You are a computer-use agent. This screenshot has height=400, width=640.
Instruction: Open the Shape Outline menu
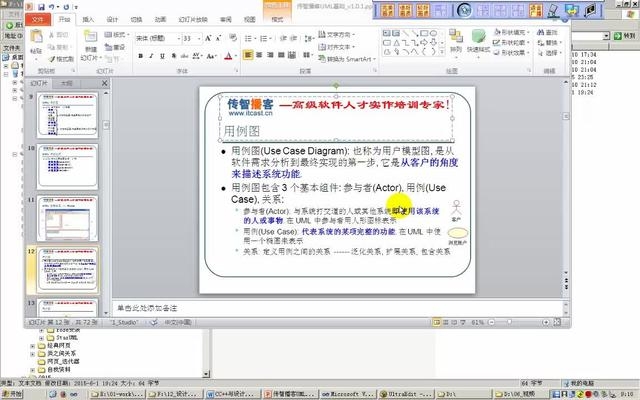[511, 42]
